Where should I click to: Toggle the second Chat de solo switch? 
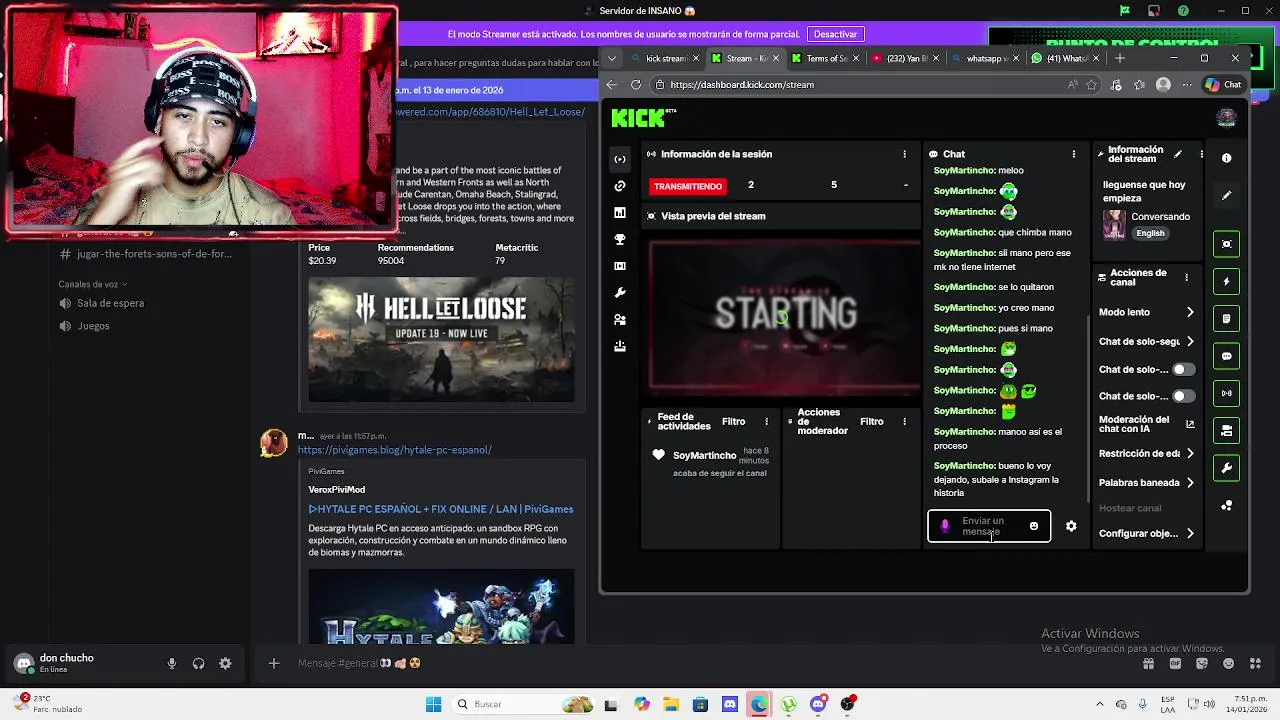click(x=1183, y=396)
